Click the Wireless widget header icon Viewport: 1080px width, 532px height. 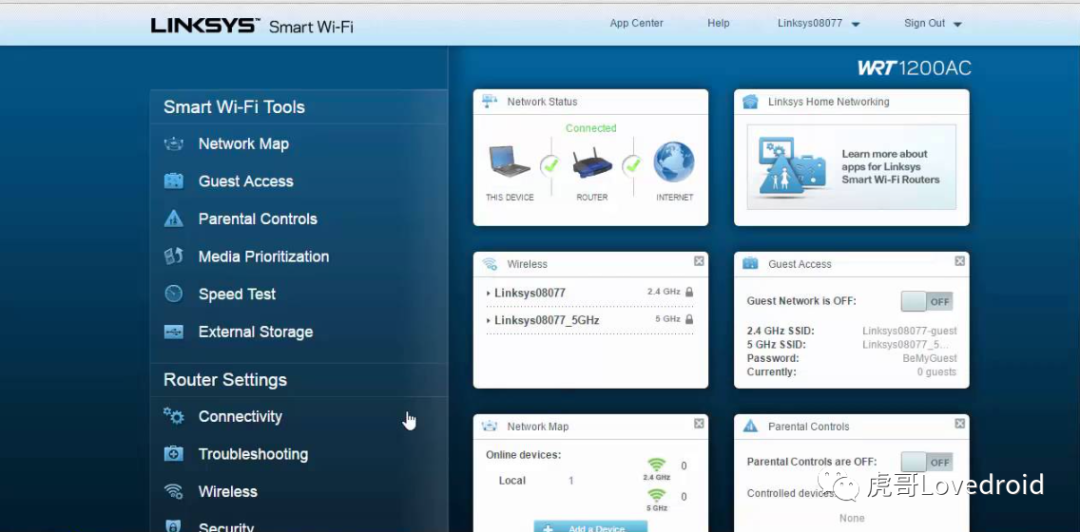tap(489, 264)
